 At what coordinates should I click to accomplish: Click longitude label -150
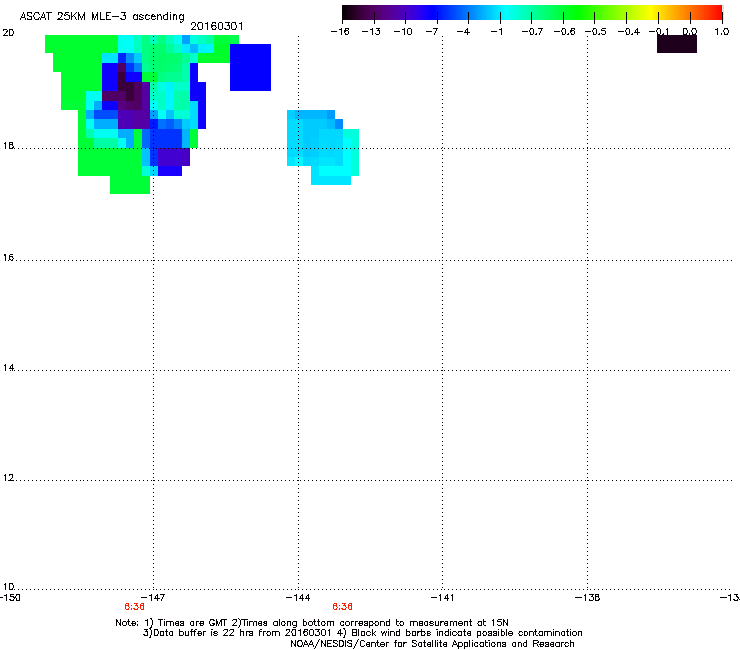(10, 598)
